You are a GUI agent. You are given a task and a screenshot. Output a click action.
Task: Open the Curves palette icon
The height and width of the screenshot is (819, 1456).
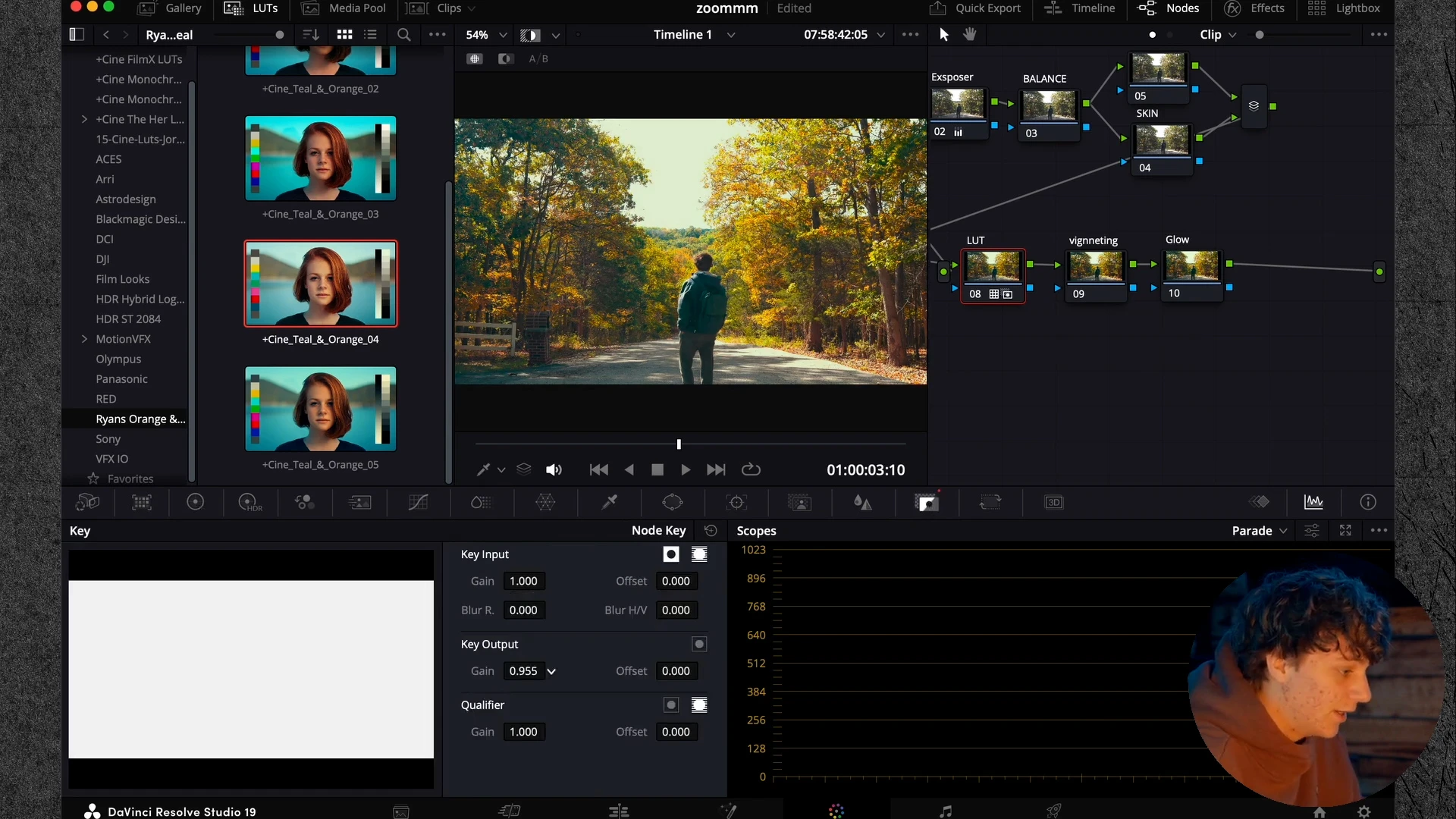point(418,502)
